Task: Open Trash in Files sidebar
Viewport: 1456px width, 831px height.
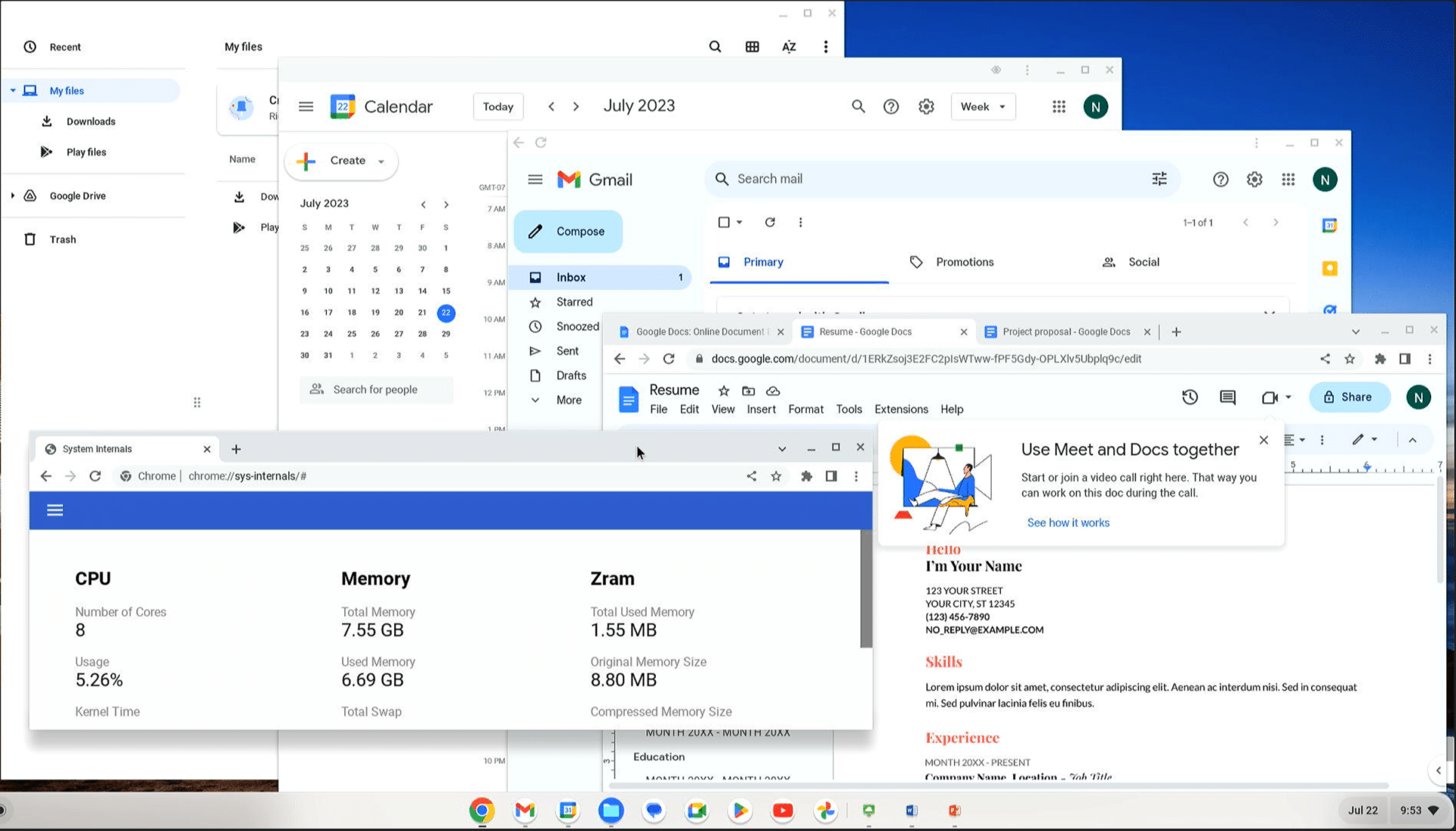Action: click(62, 240)
